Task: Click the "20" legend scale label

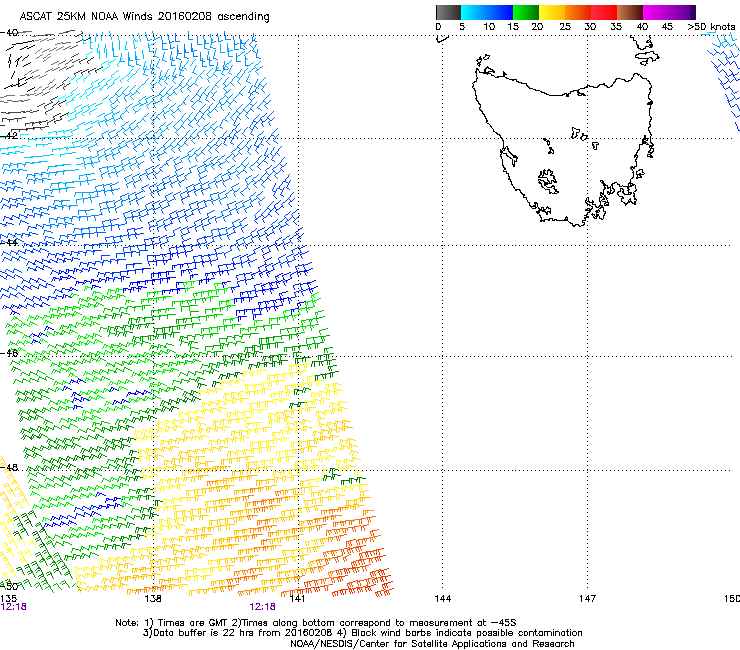Action: click(537, 27)
